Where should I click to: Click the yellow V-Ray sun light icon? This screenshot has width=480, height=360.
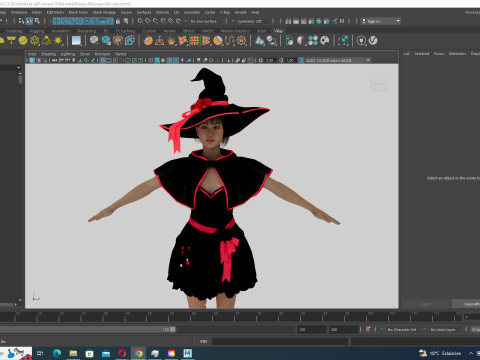[58, 41]
